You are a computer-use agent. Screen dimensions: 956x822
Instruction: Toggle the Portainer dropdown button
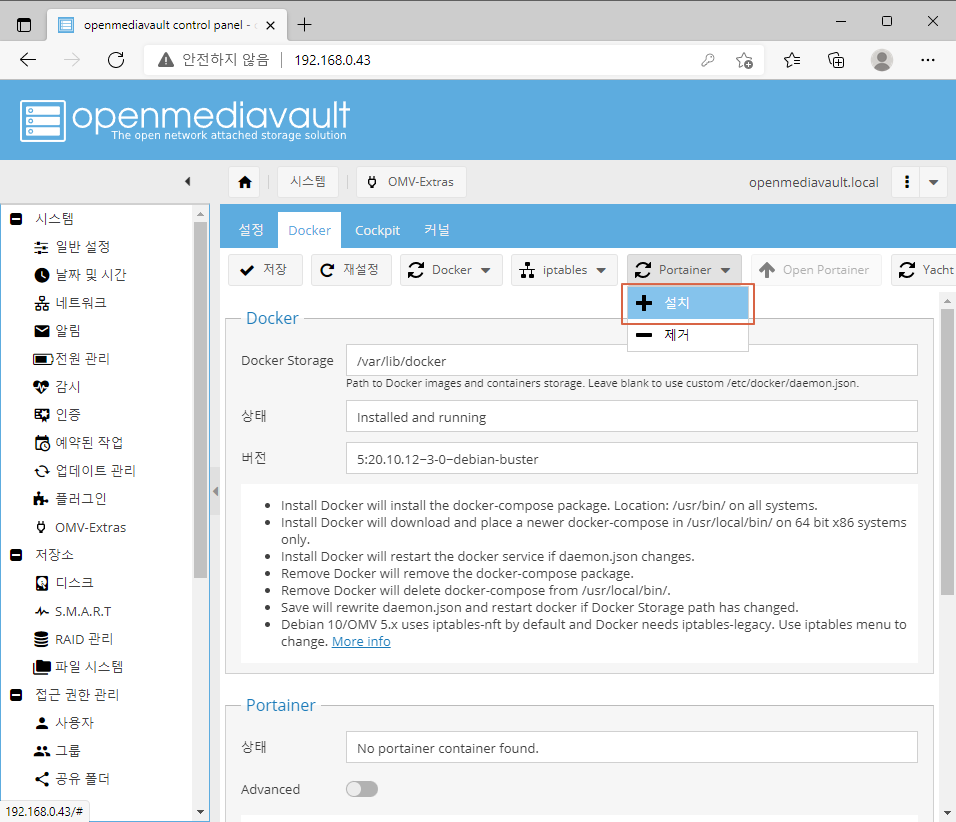tap(684, 270)
